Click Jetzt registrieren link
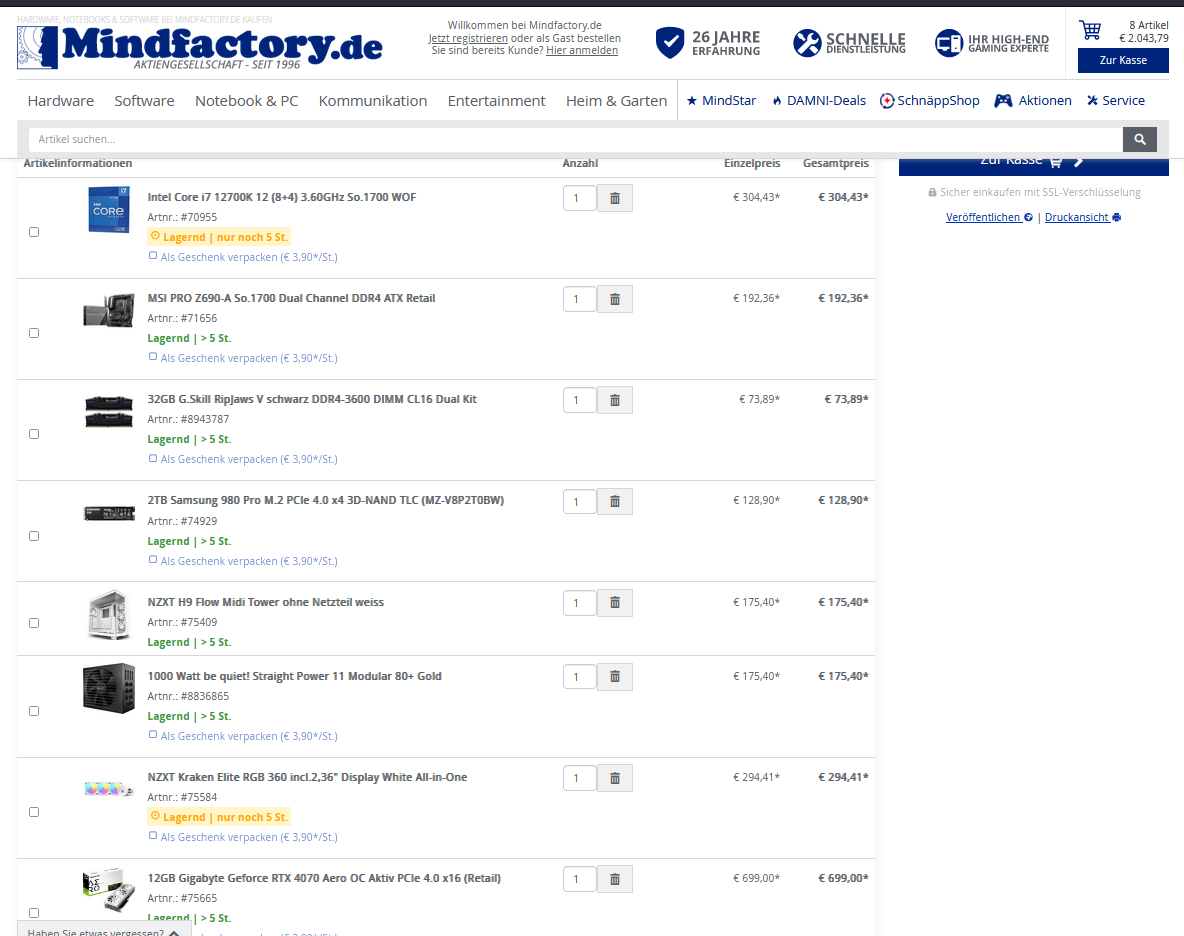This screenshot has height=936, width=1184. (468, 38)
